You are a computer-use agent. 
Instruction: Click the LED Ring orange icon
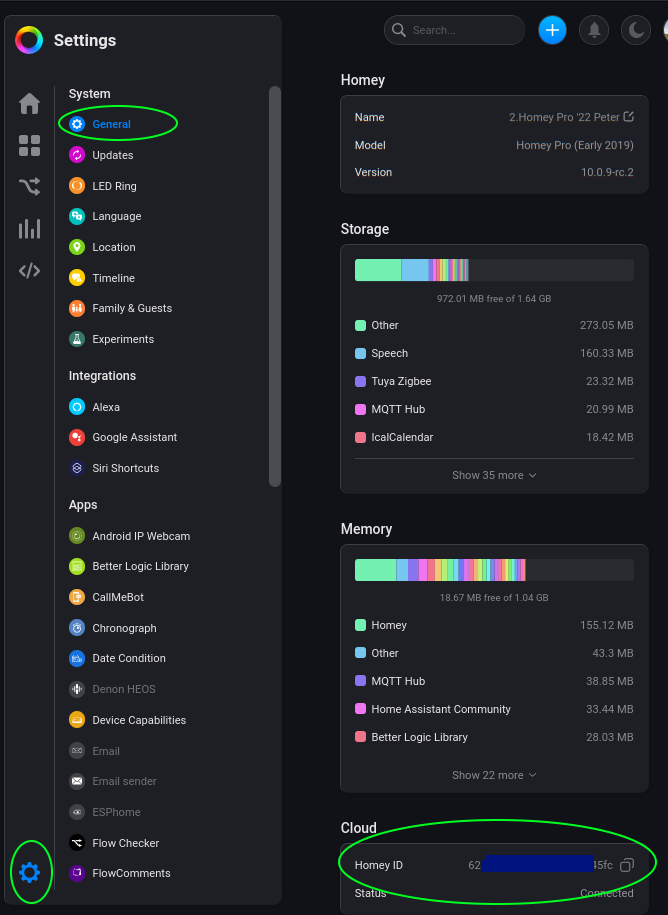click(x=77, y=186)
